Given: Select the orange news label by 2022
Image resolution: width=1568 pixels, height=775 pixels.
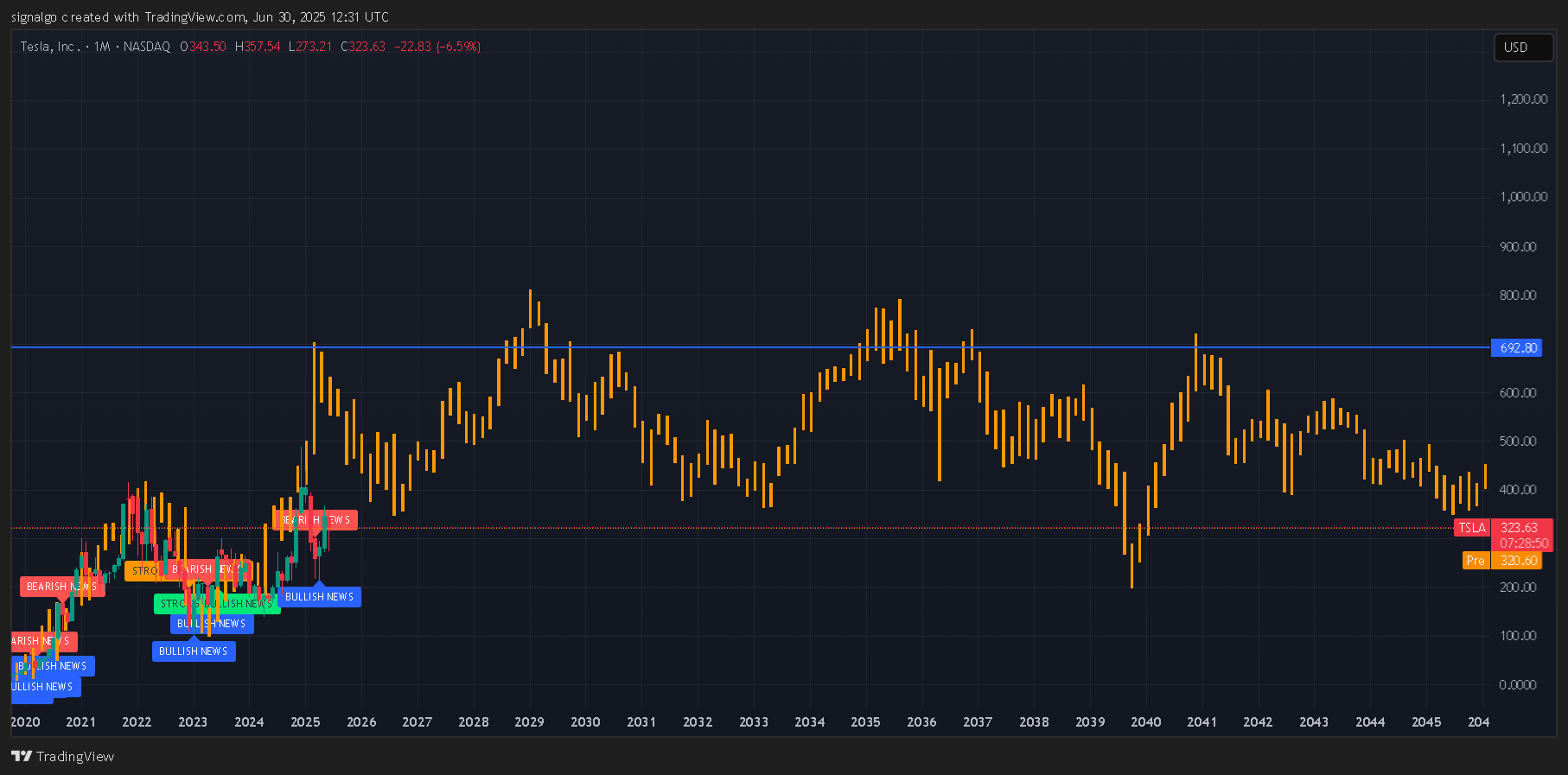Looking at the screenshot, I should click(x=145, y=571).
